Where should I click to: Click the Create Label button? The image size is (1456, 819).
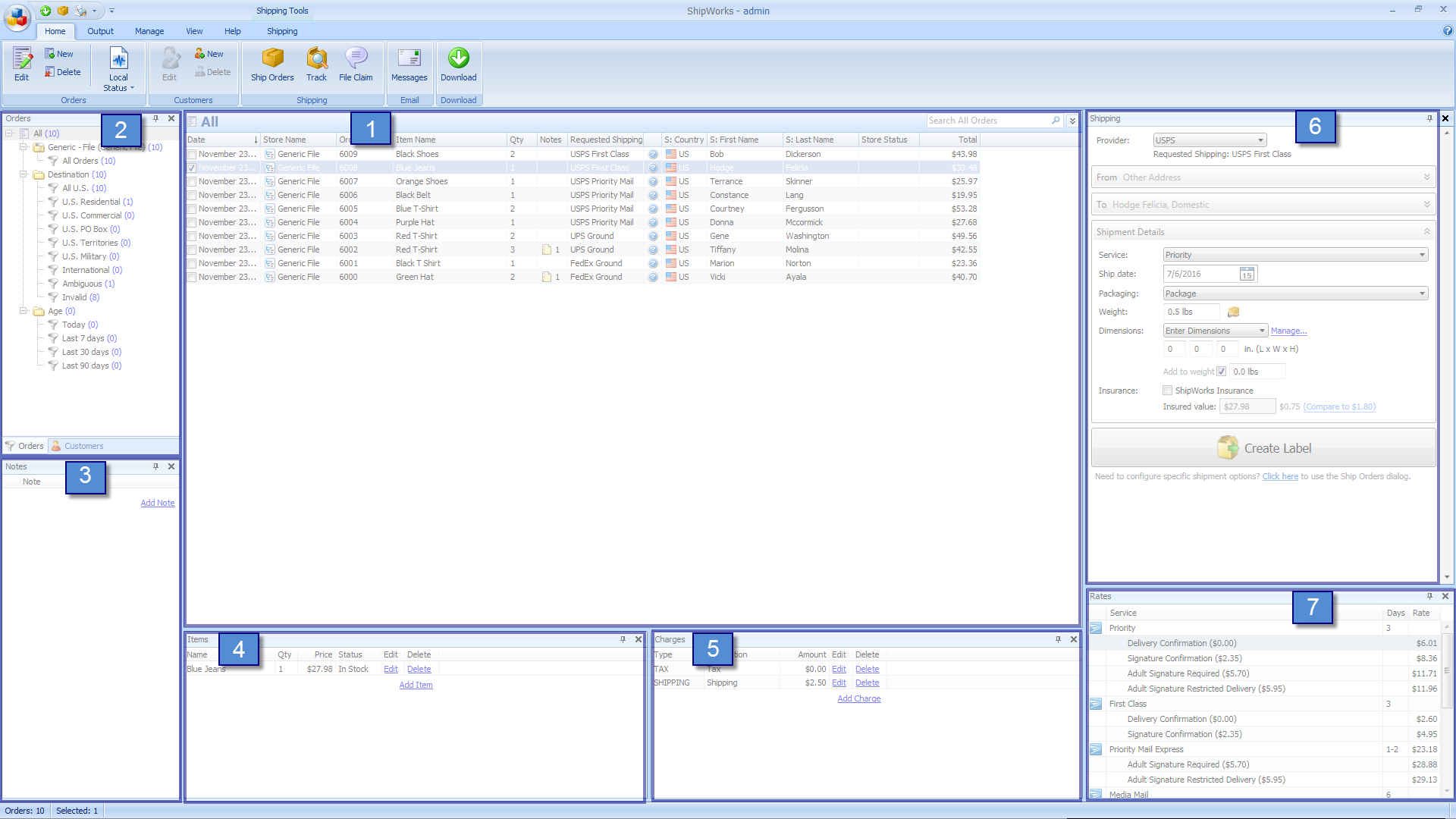pyautogui.click(x=1263, y=448)
